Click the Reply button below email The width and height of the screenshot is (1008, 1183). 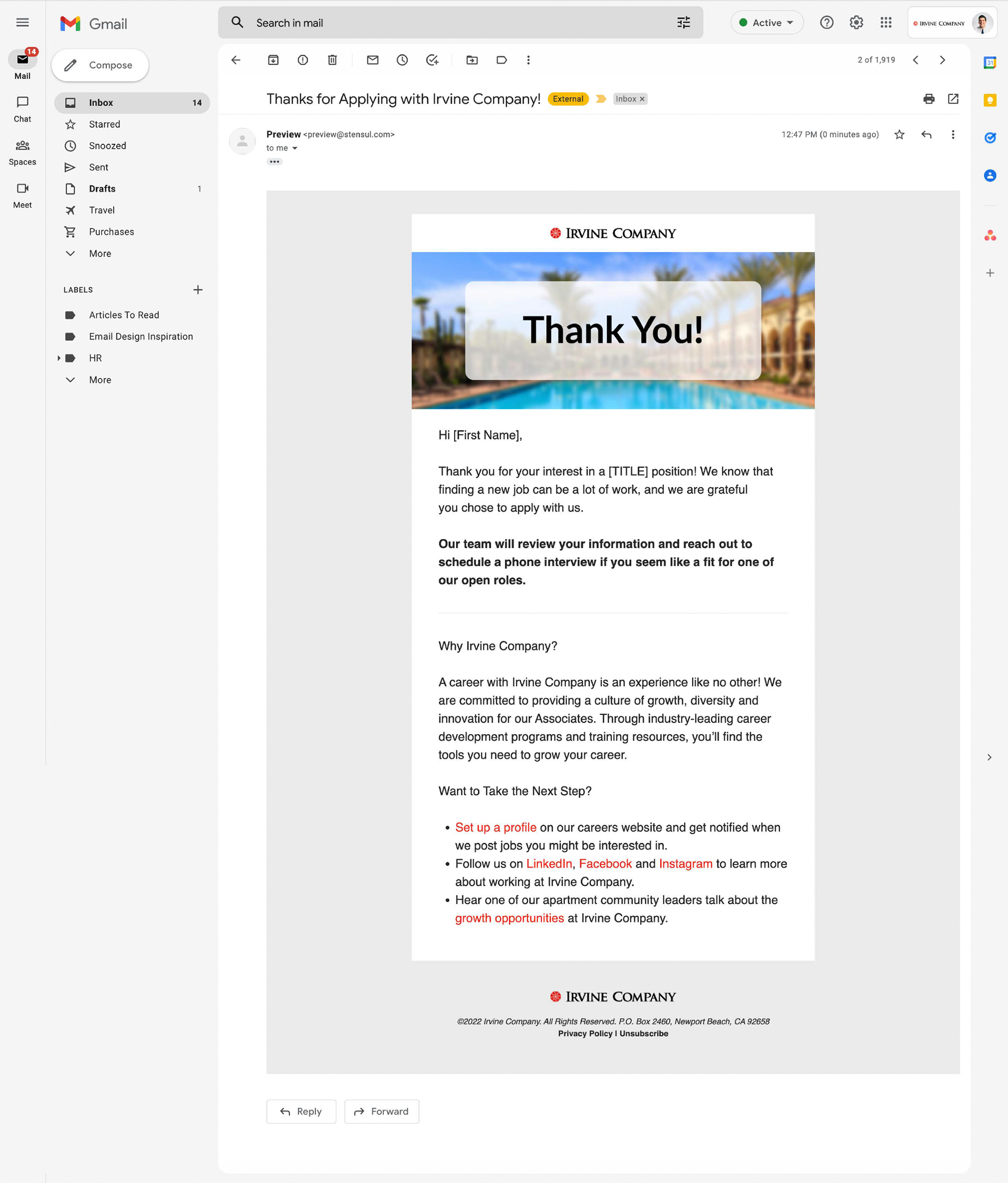click(301, 1112)
